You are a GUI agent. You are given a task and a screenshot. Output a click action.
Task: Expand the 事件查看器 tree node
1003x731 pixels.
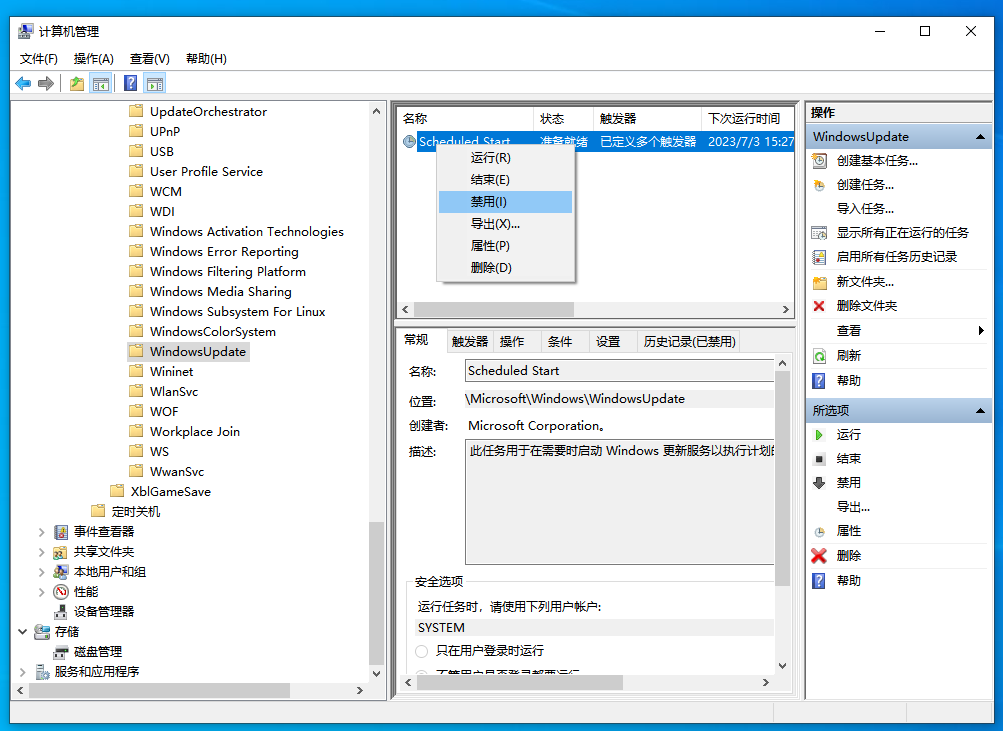(x=41, y=532)
